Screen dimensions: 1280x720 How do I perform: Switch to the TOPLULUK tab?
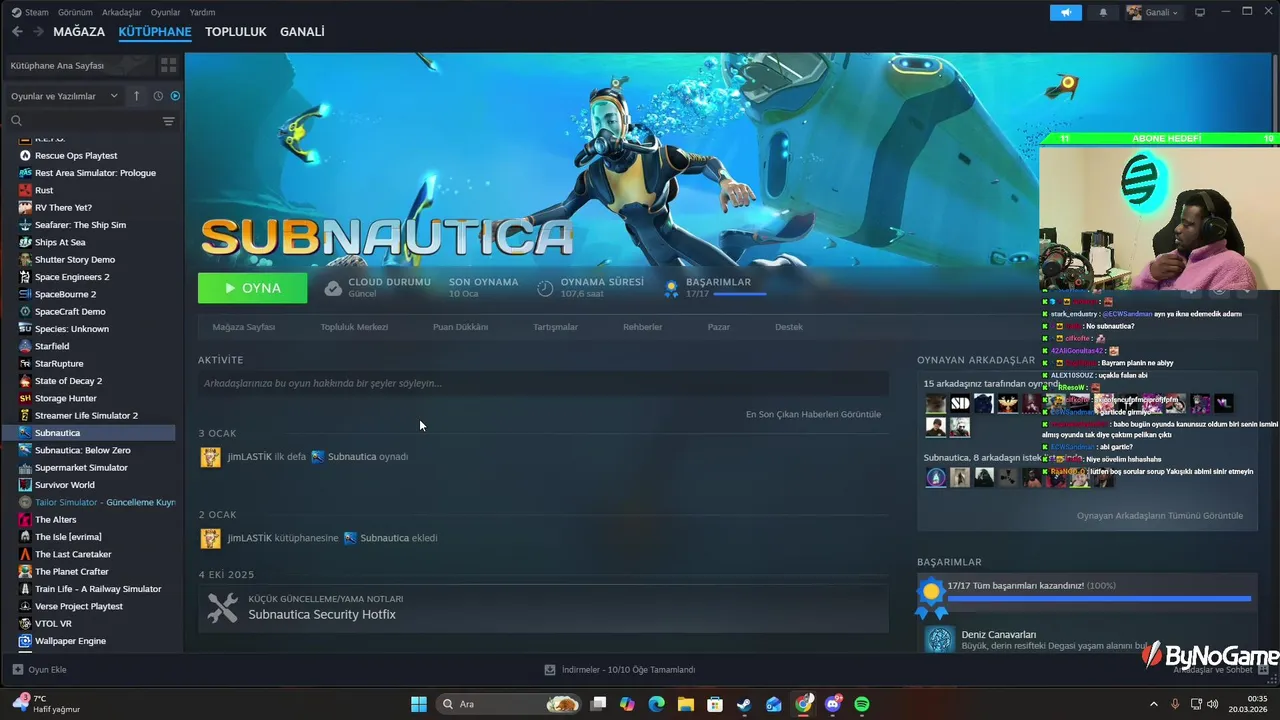(x=236, y=32)
